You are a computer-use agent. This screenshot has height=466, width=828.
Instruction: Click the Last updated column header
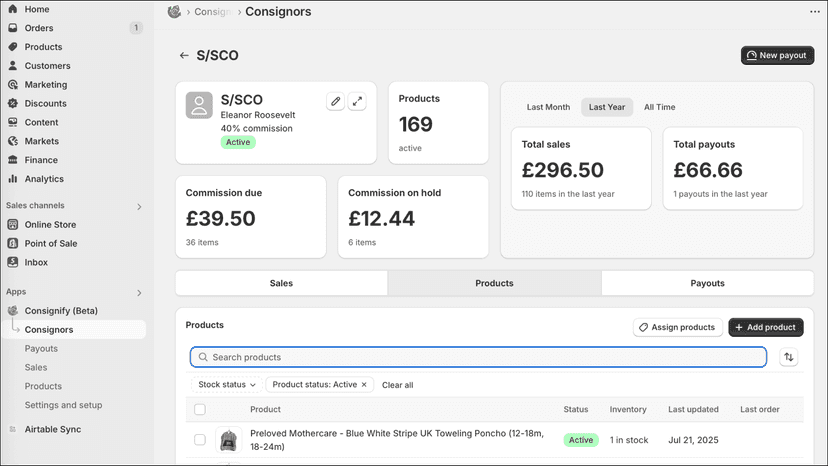693,409
